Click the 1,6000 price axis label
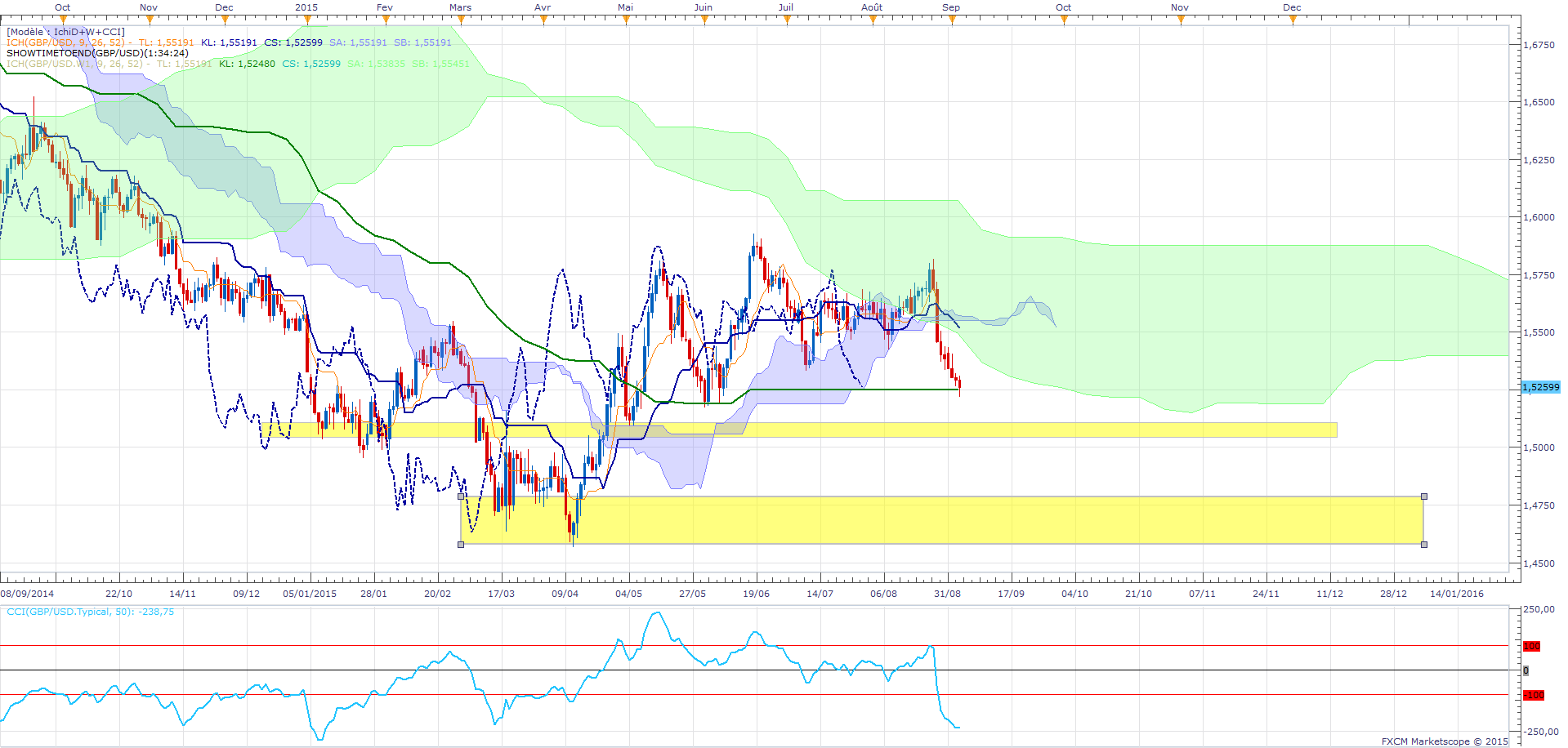Screen dimensions: 1568x748 (1539, 217)
